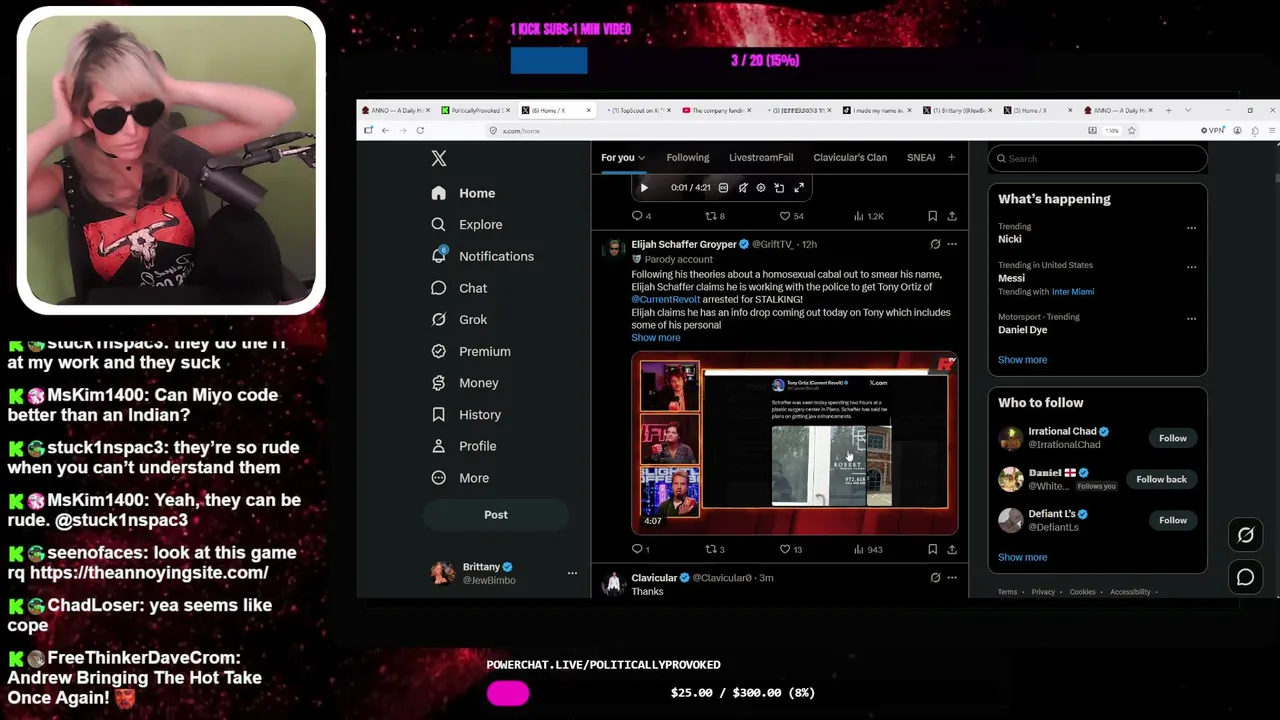
Task: Switch to the Clavicular's Clan tab
Action: pos(850,158)
